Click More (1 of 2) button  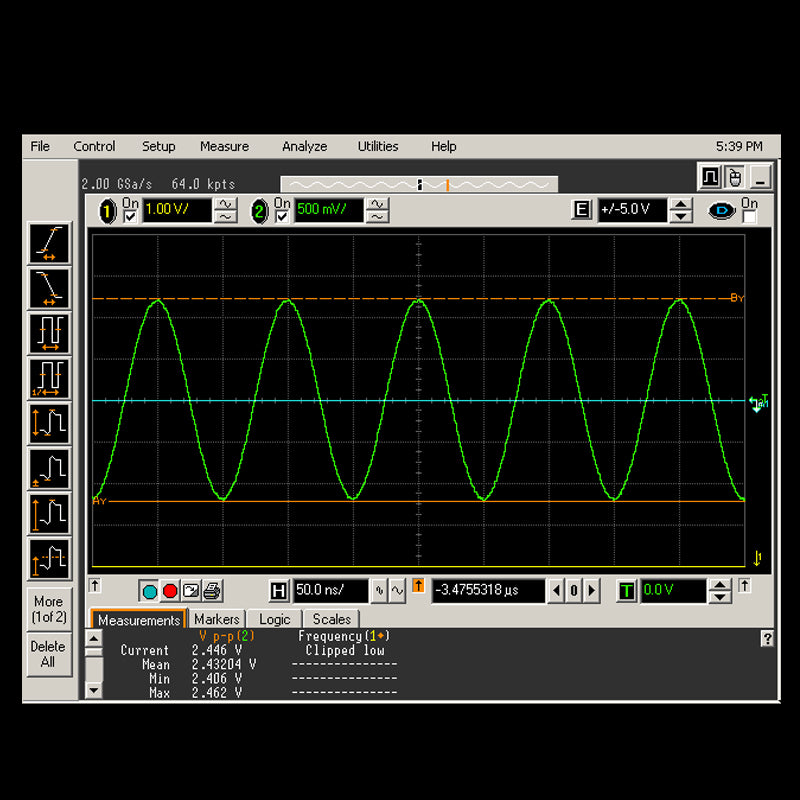coord(47,609)
